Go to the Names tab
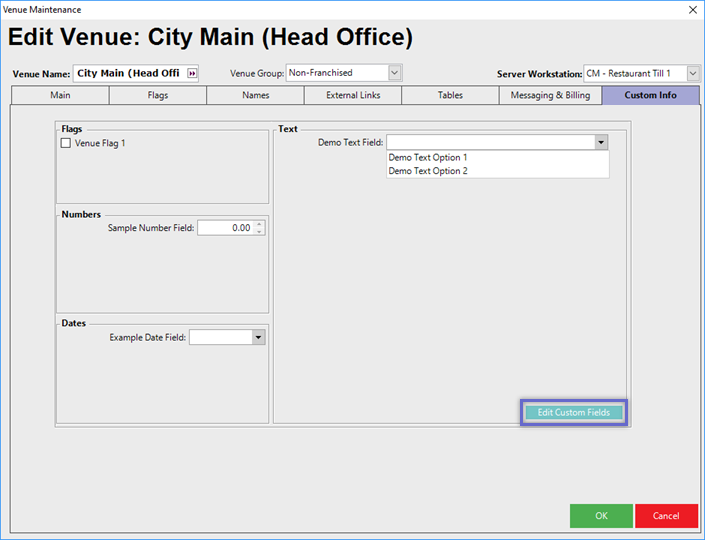The width and height of the screenshot is (705, 540). (256, 96)
